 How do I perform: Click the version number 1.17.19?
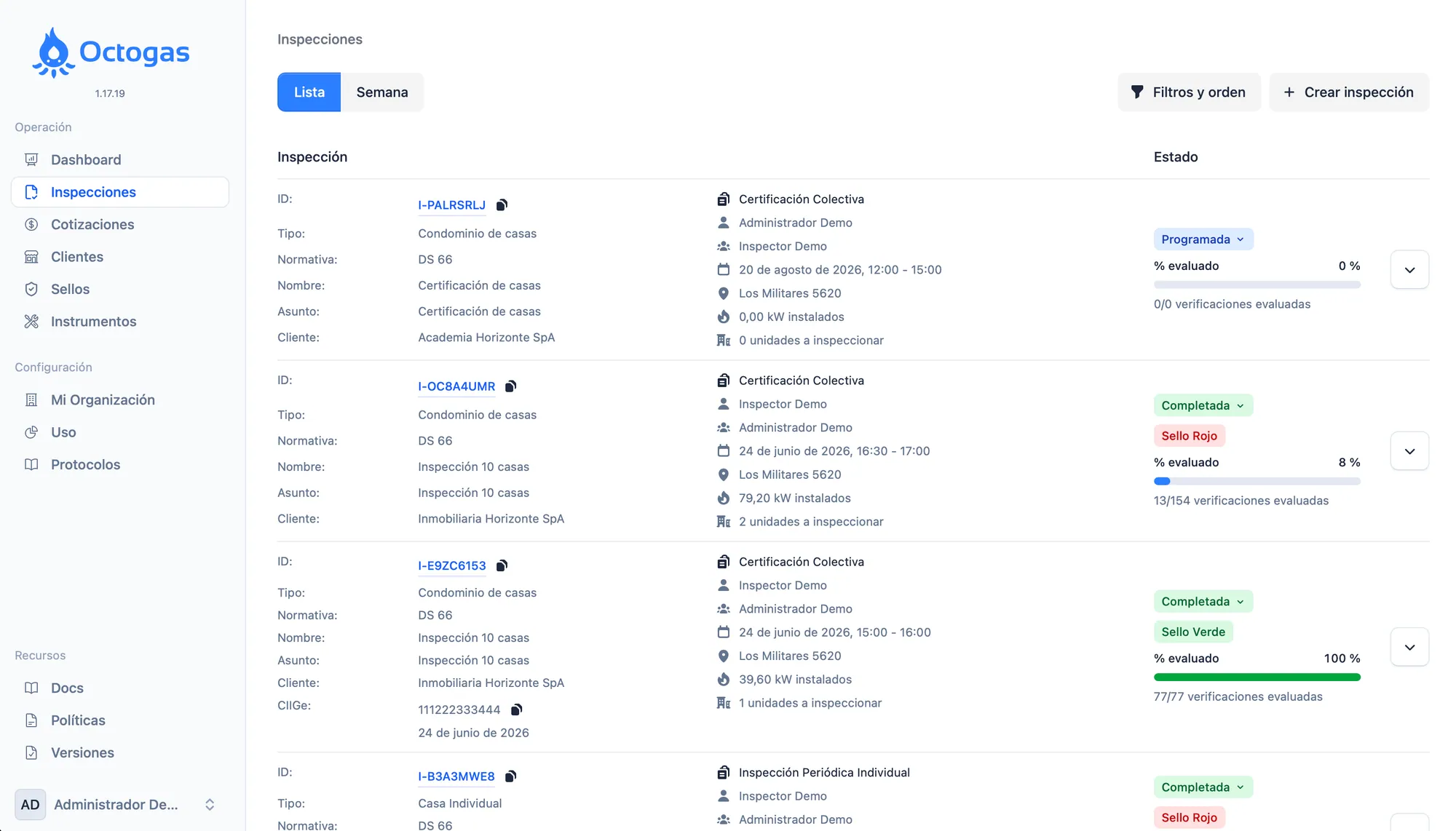(x=110, y=94)
